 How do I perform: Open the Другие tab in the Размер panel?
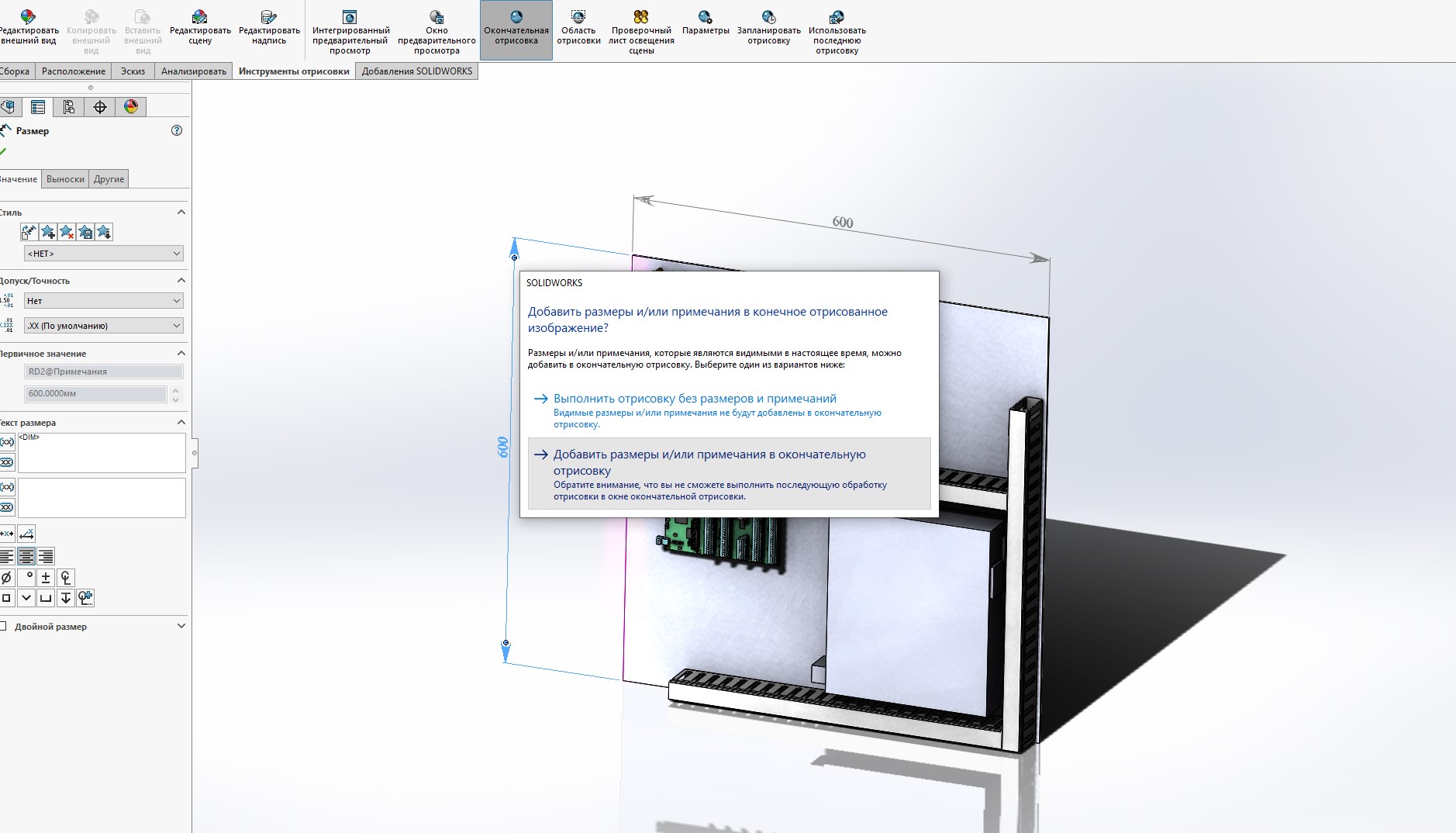tap(109, 179)
